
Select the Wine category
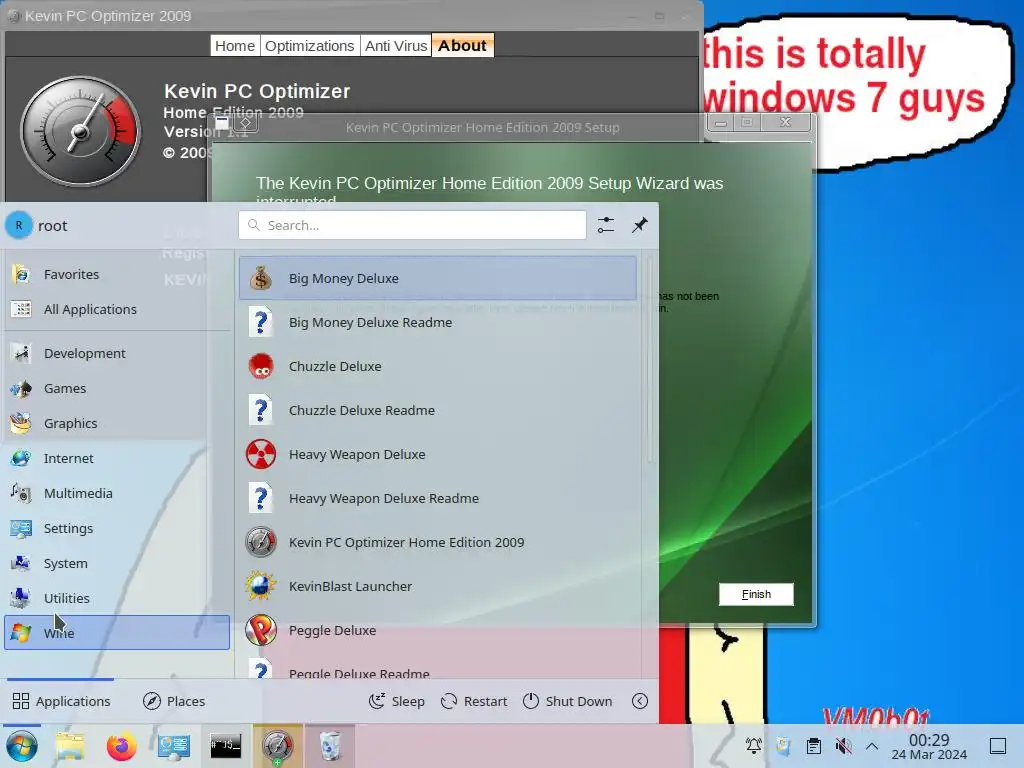click(x=117, y=633)
